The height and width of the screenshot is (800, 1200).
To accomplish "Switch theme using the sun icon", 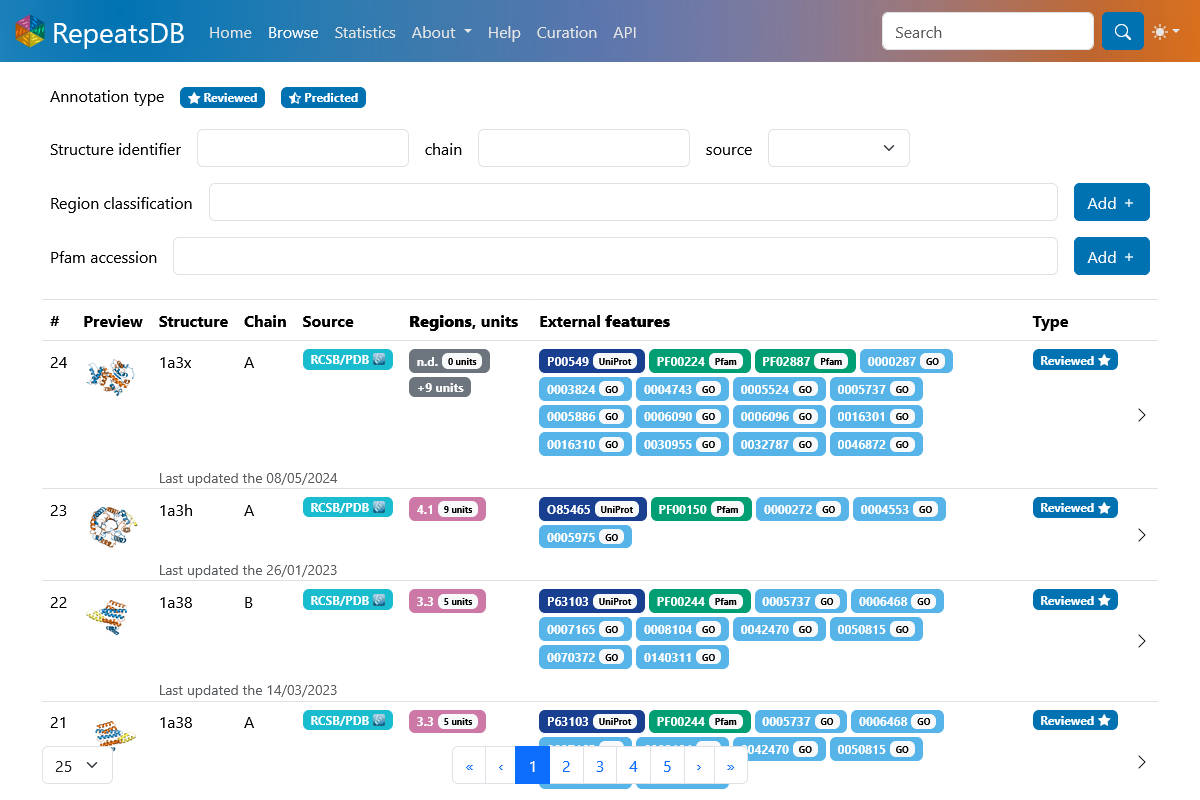I will [1160, 31].
